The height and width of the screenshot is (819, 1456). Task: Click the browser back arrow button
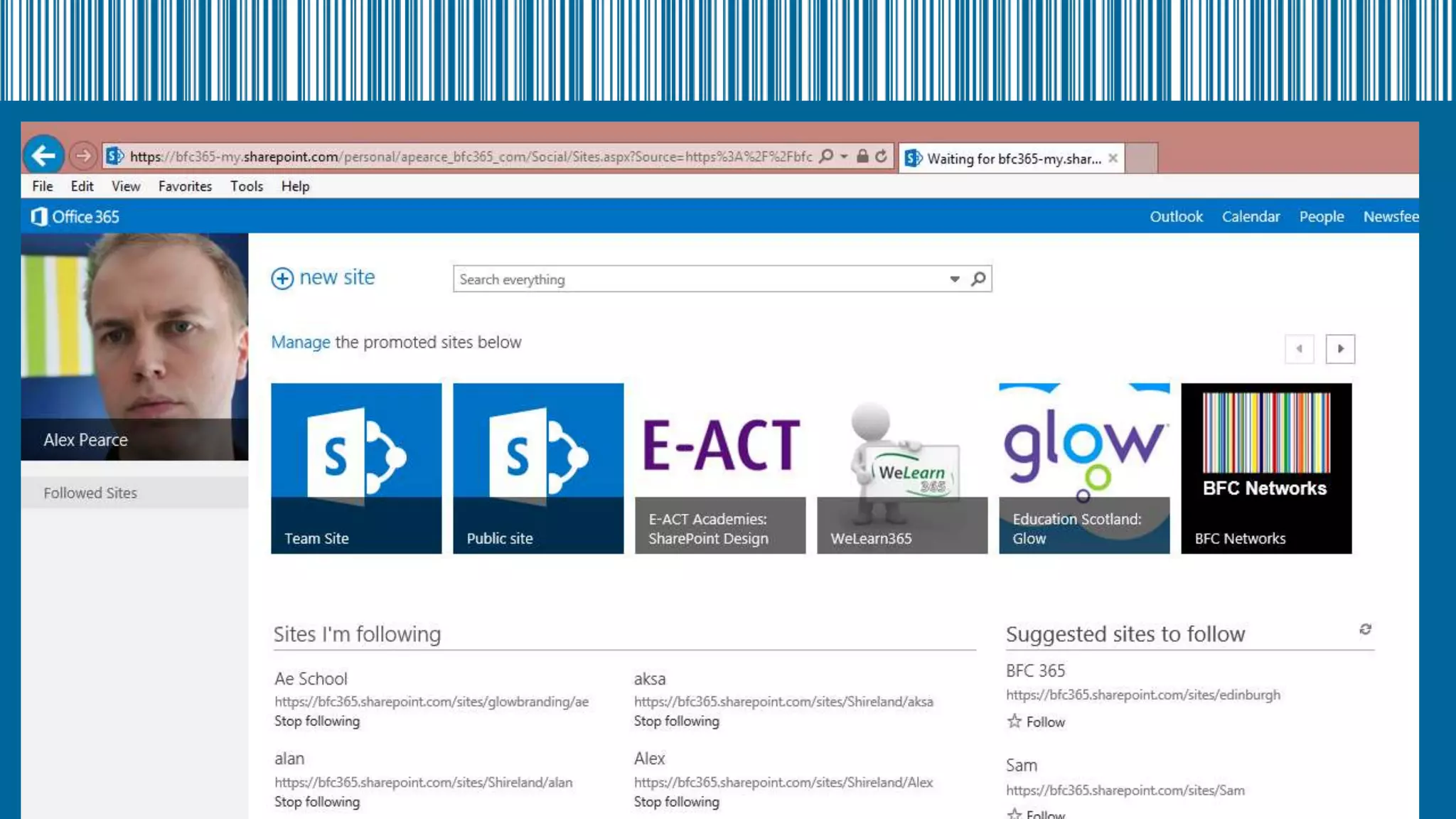pos(43,156)
